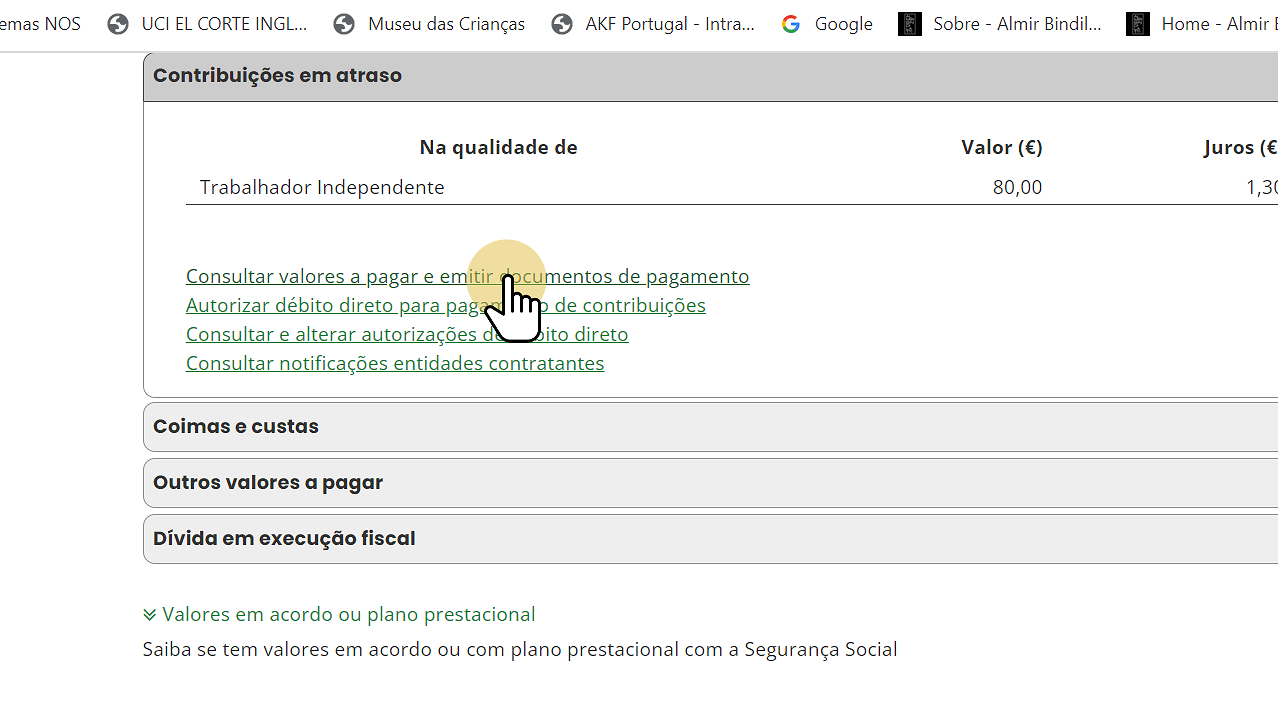Collapse the "Valores em acordo ou plano prestacional" section
This screenshot has width=1278, height=718.
347,613
